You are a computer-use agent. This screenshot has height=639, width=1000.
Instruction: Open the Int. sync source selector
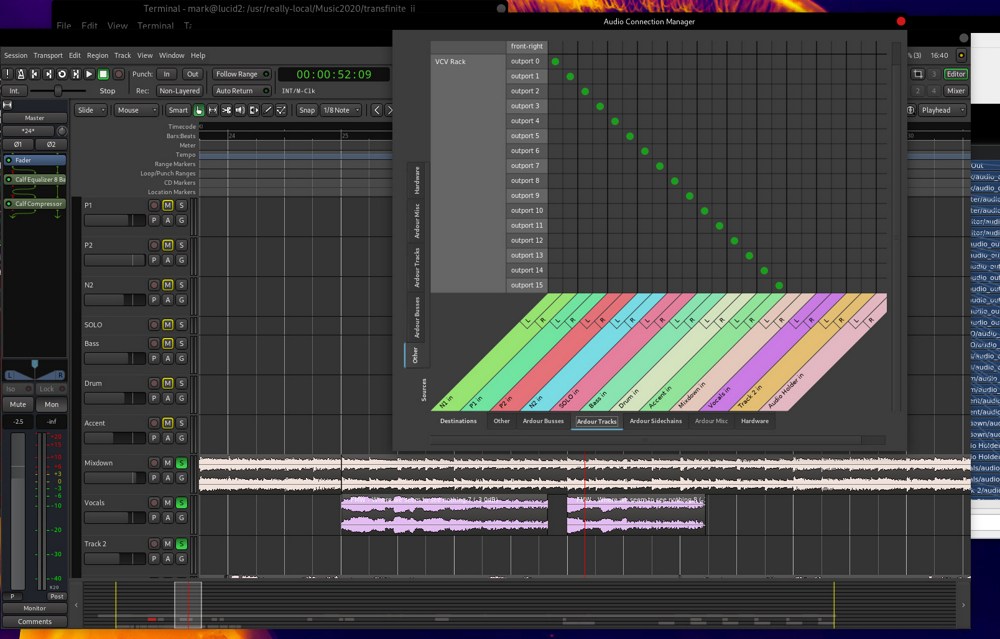point(14,91)
